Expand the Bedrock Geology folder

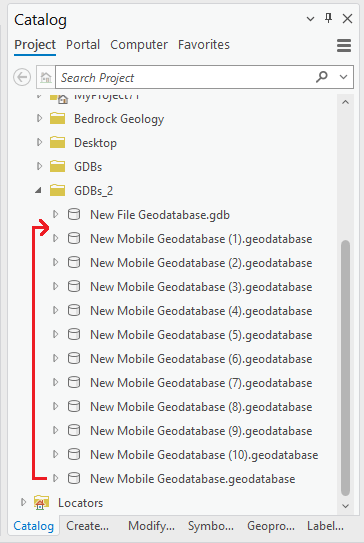pos(39,118)
